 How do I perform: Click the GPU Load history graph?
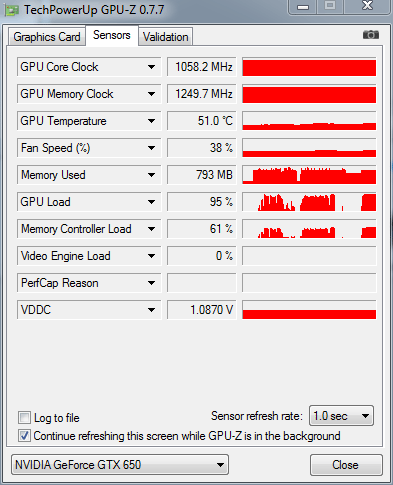[309, 202]
